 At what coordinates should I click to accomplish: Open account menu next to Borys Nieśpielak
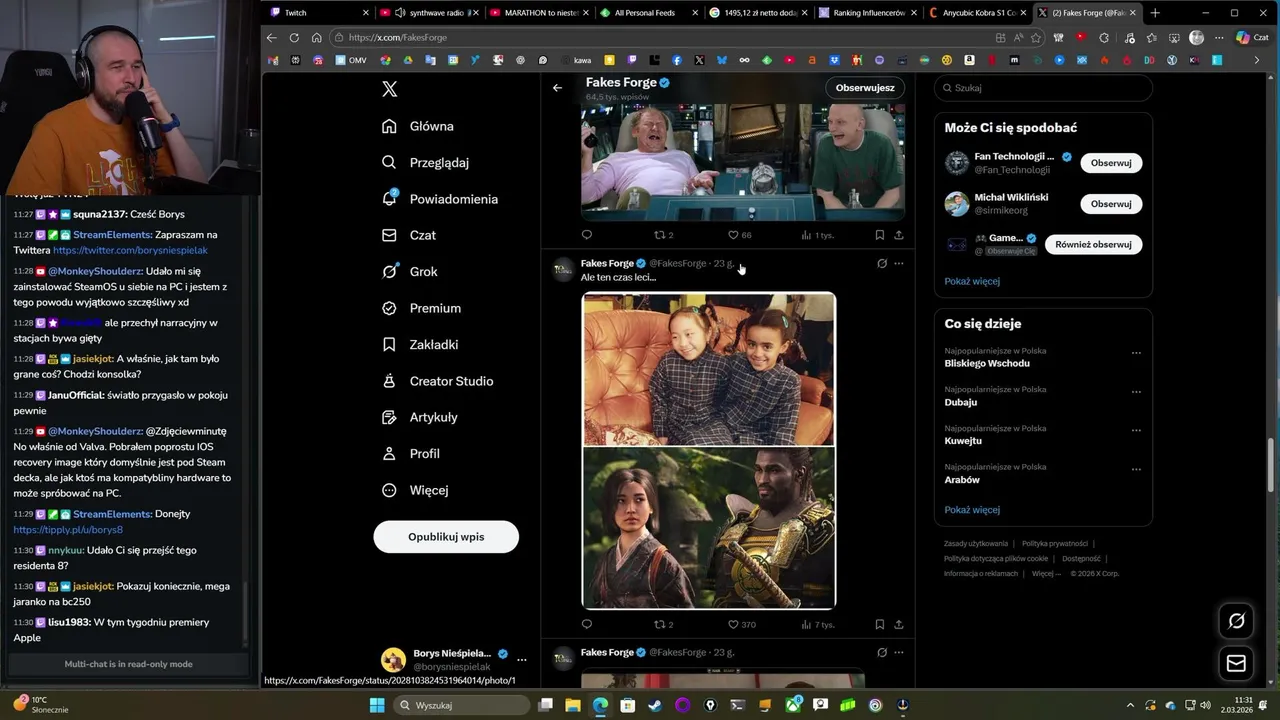coord(521,660)
